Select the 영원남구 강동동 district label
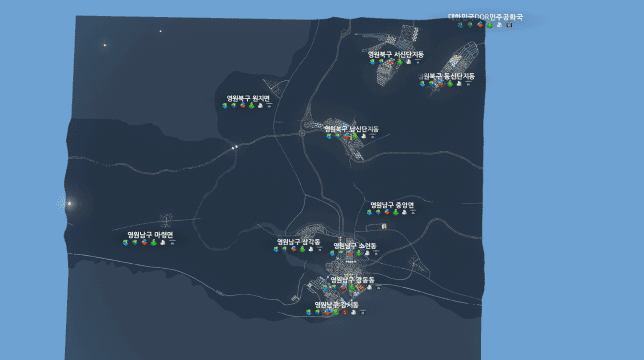 click(352, 280)
